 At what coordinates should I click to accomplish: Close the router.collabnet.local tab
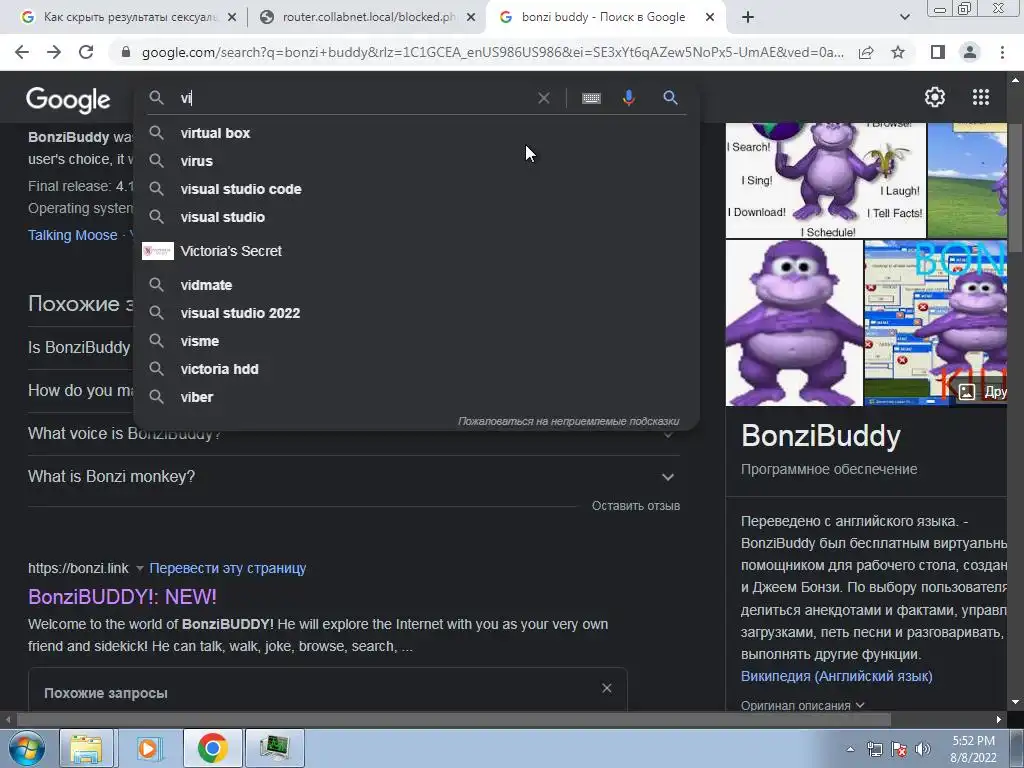pyautogui.click(x=471, y=18)
